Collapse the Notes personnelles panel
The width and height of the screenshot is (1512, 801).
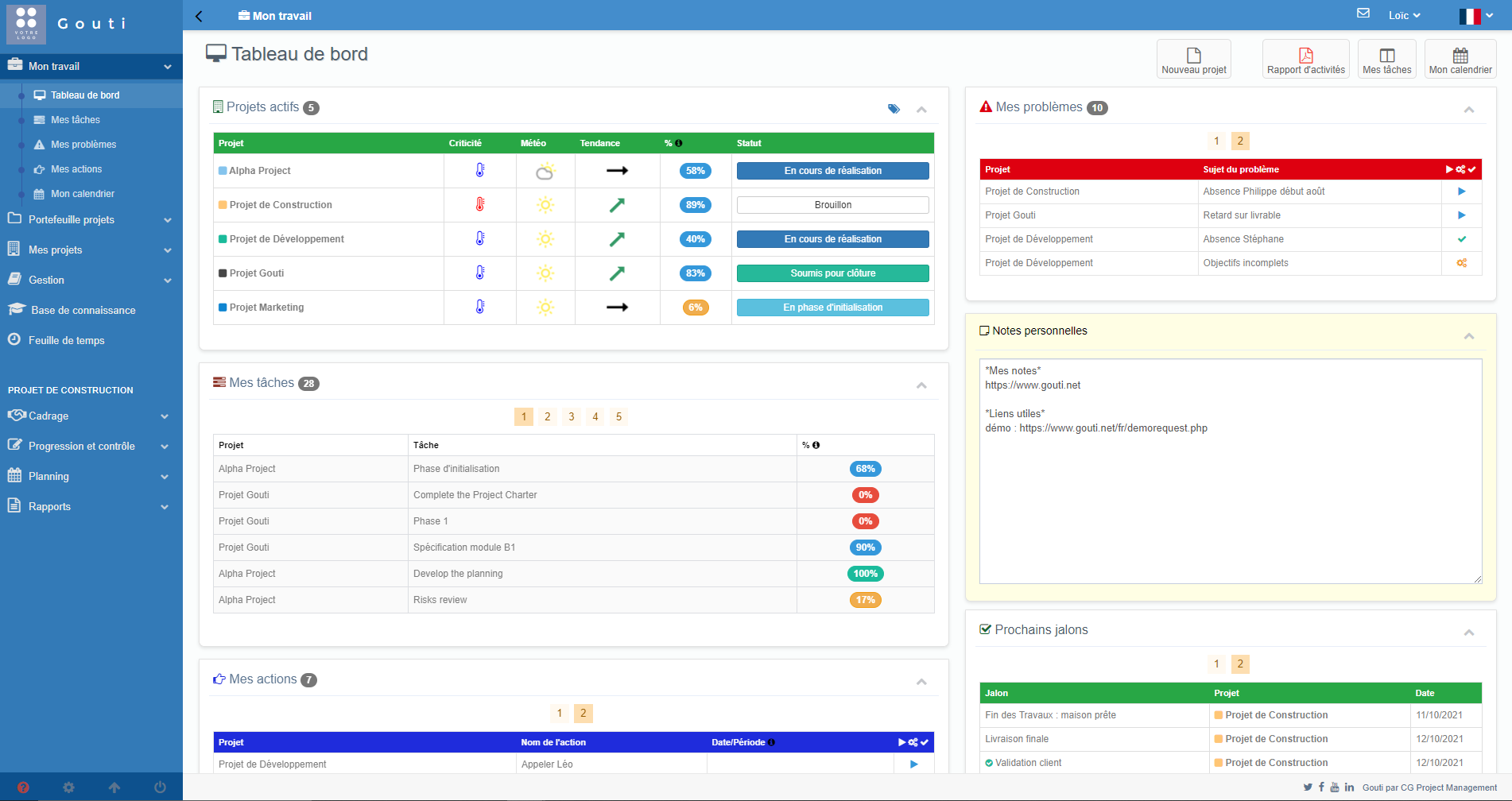pos(1468,336)
